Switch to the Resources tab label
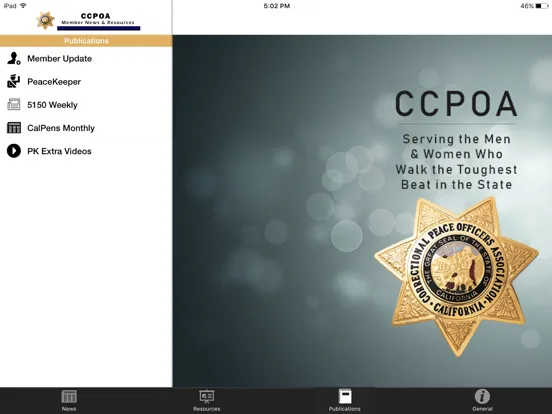 pos(207,409)
